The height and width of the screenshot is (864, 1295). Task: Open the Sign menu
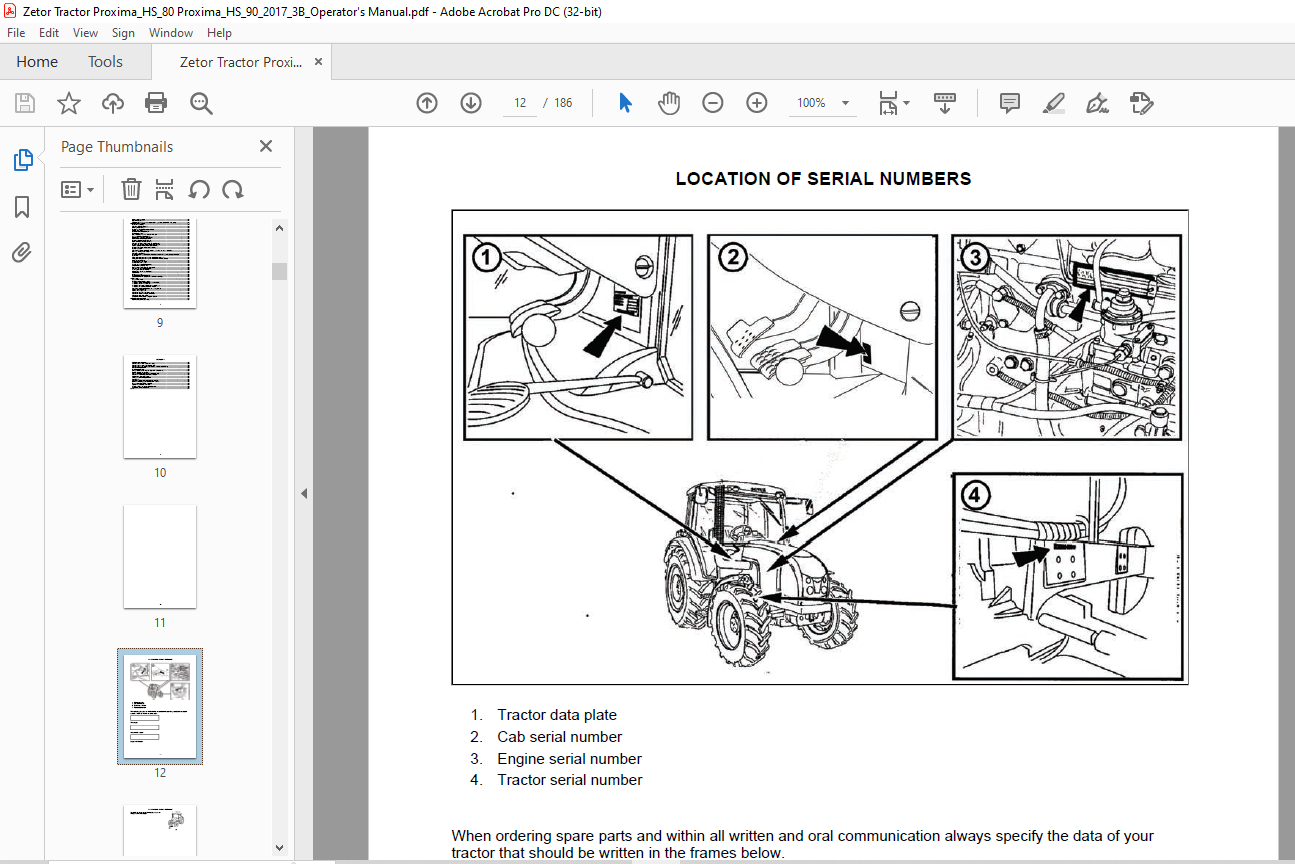pyautogui.click(x=124, y=33)
